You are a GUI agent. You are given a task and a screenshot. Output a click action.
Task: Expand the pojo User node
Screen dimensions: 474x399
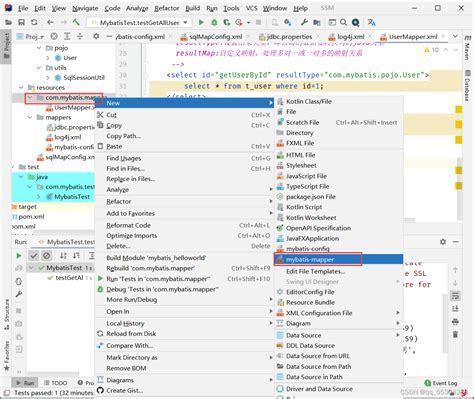(48, 58)
